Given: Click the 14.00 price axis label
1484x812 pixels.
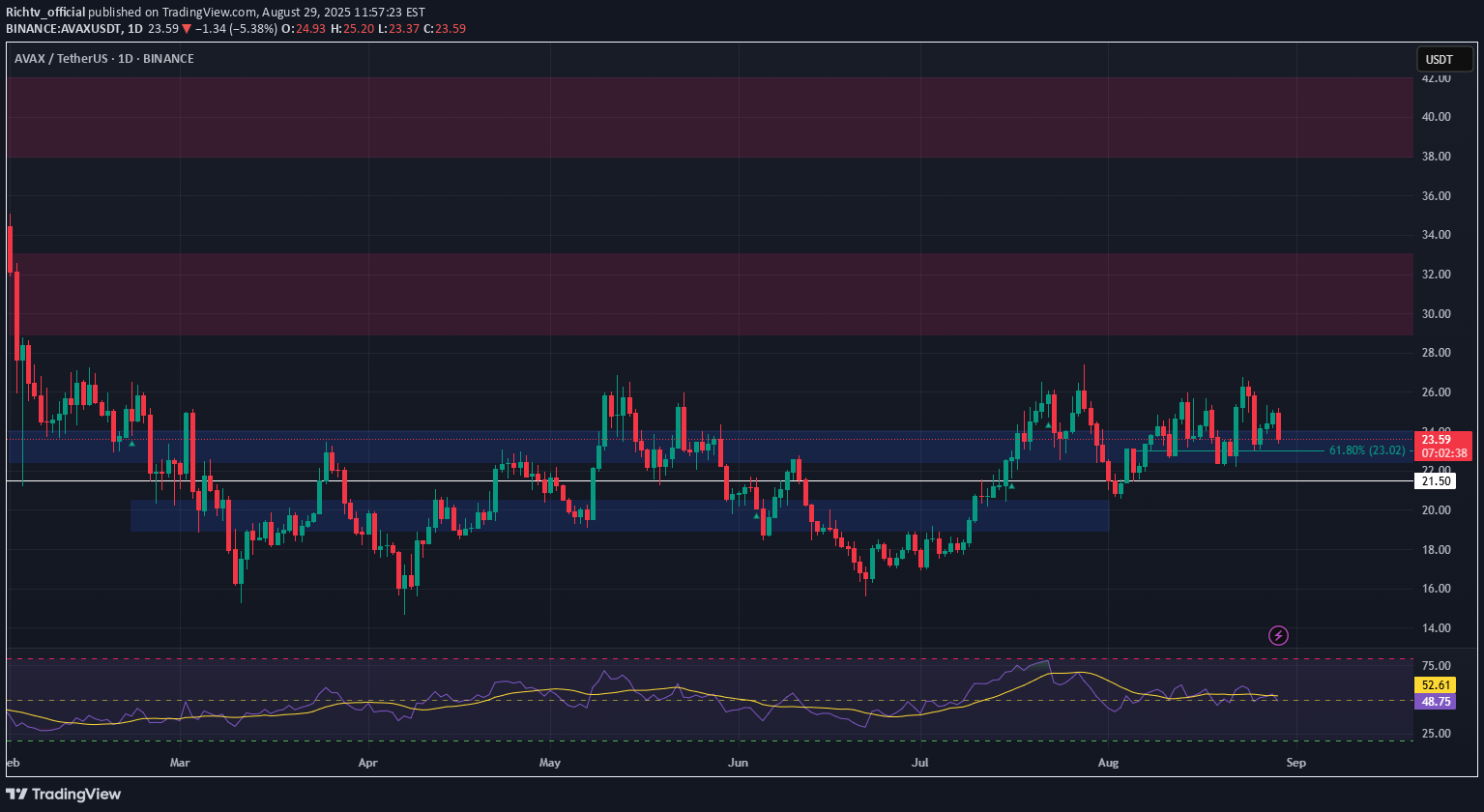Looking at the screenshot, I should click(x=1437, y=628).
